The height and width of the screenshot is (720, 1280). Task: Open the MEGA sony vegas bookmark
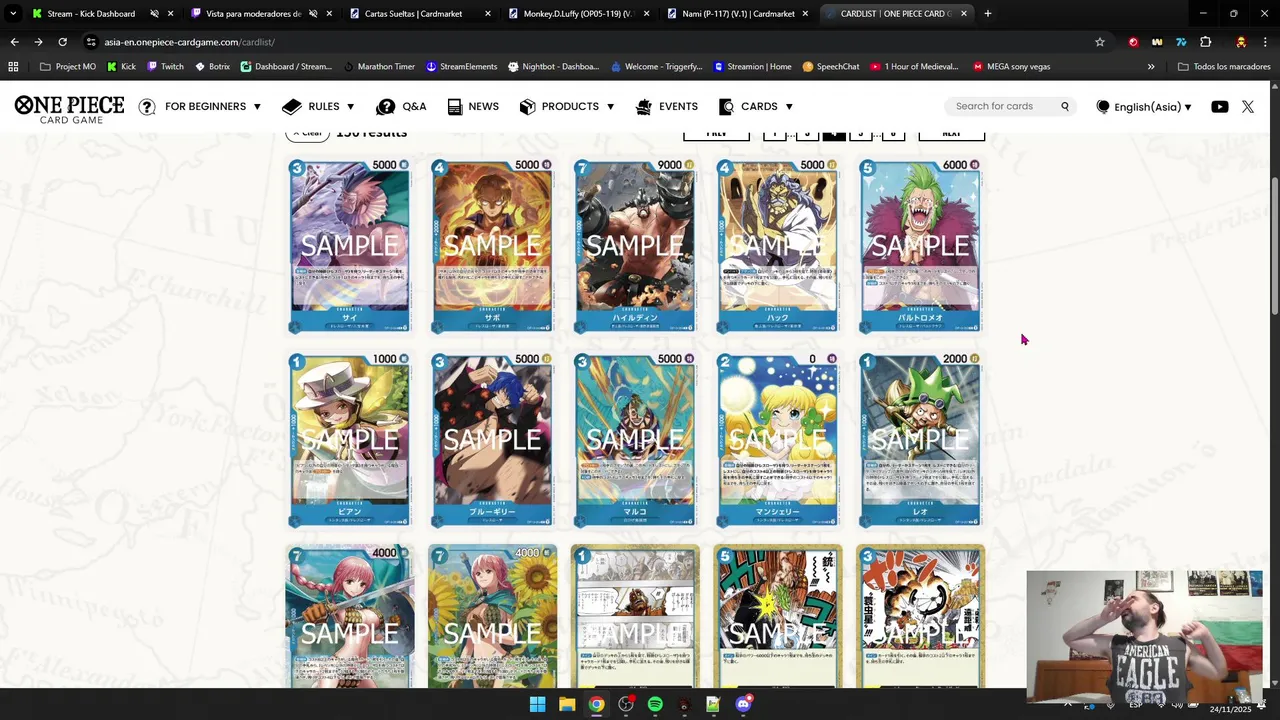coord(1010,66)
